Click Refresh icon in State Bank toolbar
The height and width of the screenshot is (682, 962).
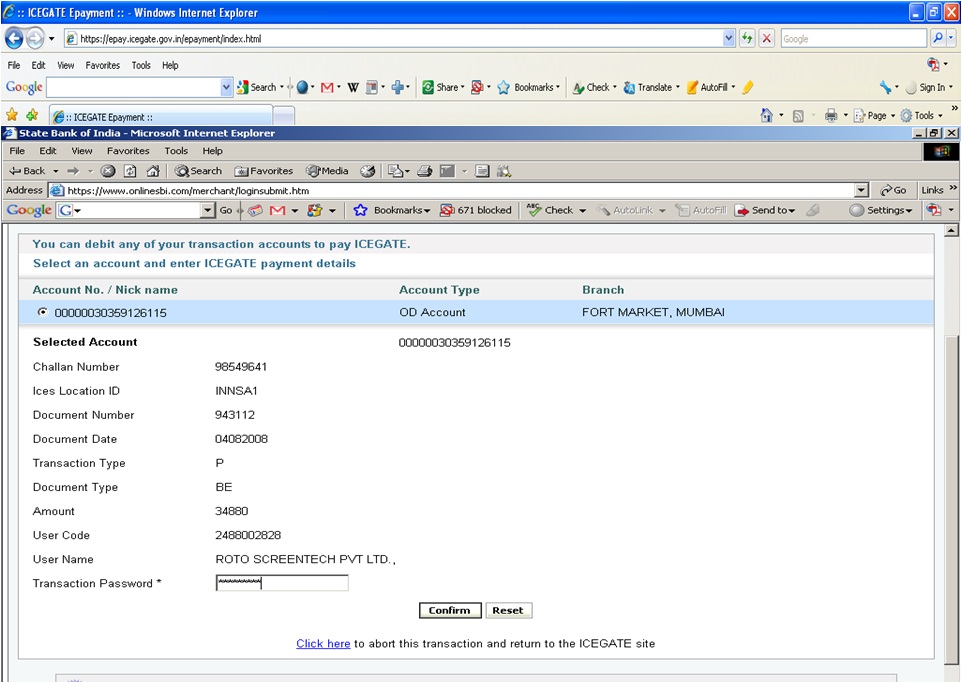pos(130,171)
